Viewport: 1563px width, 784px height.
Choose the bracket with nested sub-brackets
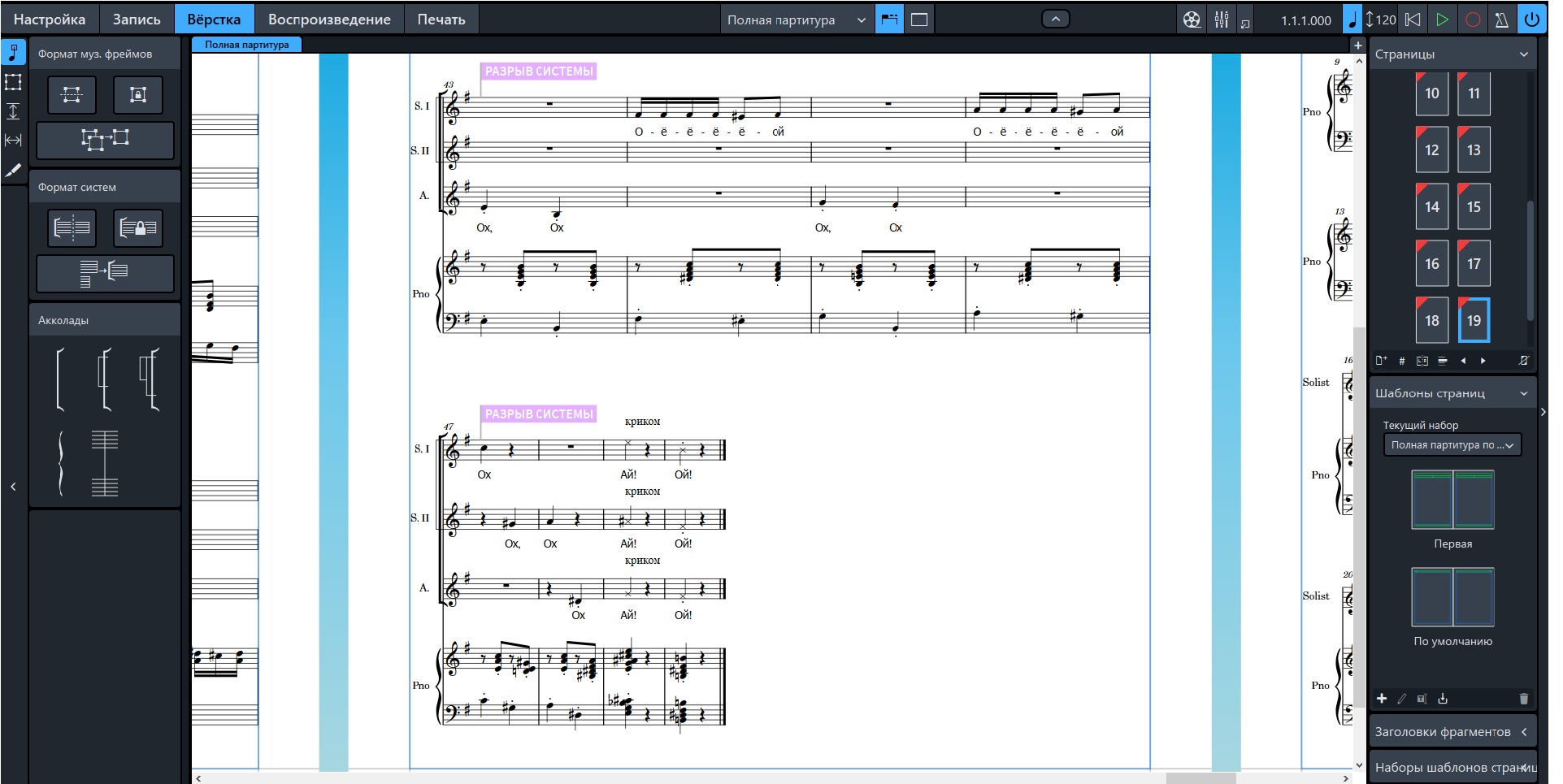150,378
